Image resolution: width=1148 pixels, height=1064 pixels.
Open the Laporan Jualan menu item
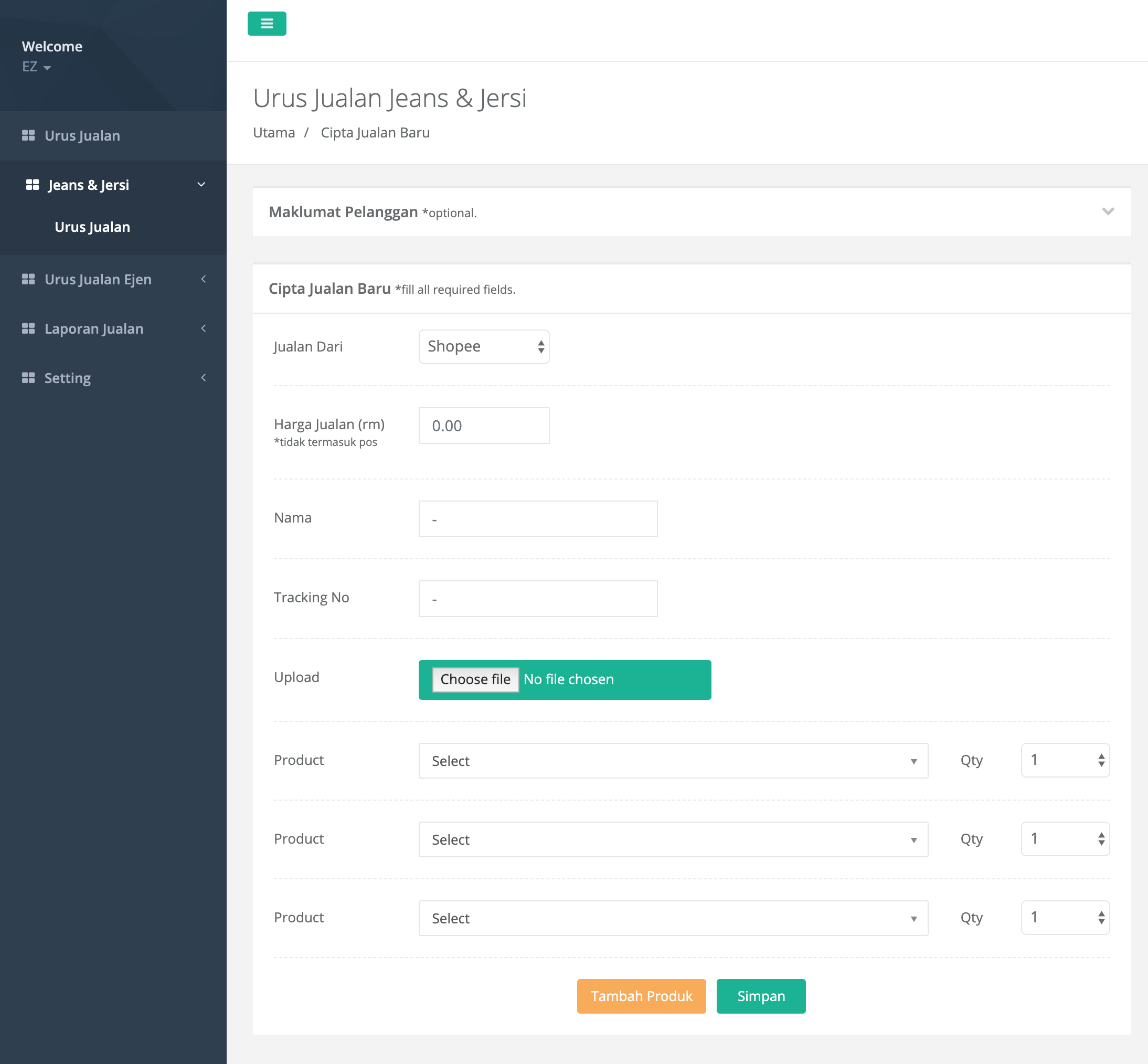coord(94,329)
